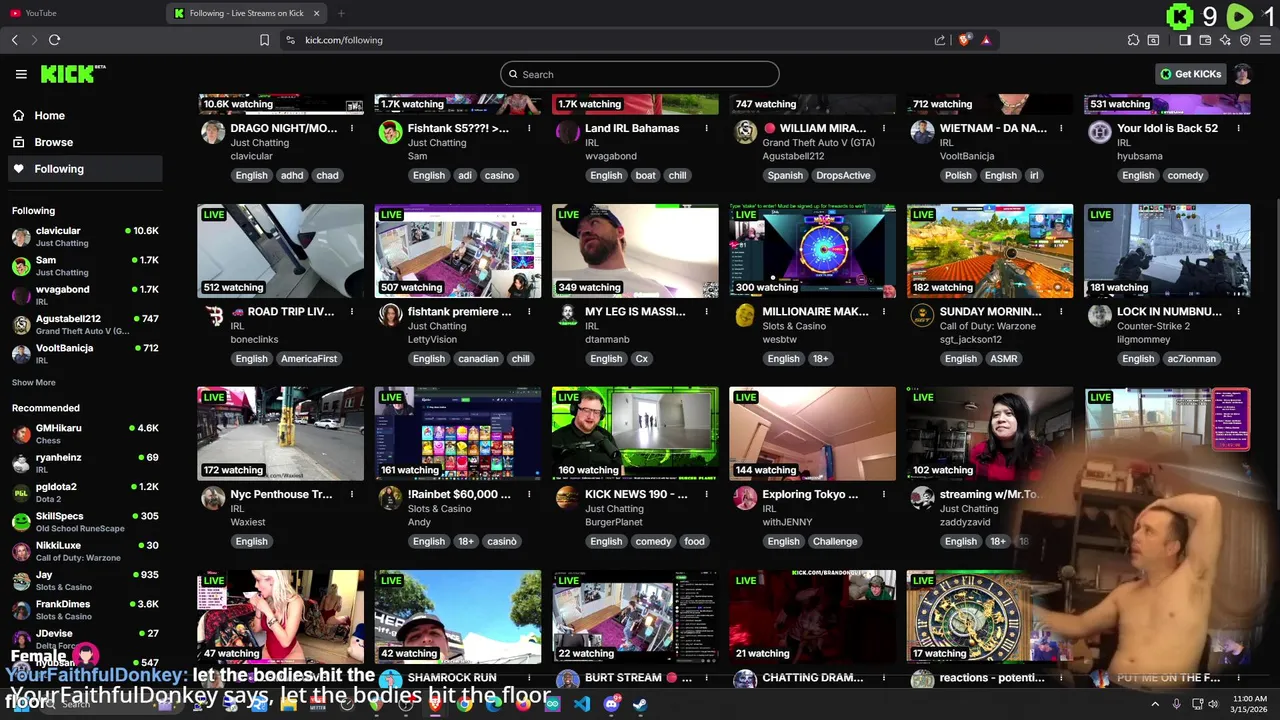The height and width of the screenshot is (720, 1280).
Task: Open wesbtw channel avatar icon
Action: click(x=745, y=316)
